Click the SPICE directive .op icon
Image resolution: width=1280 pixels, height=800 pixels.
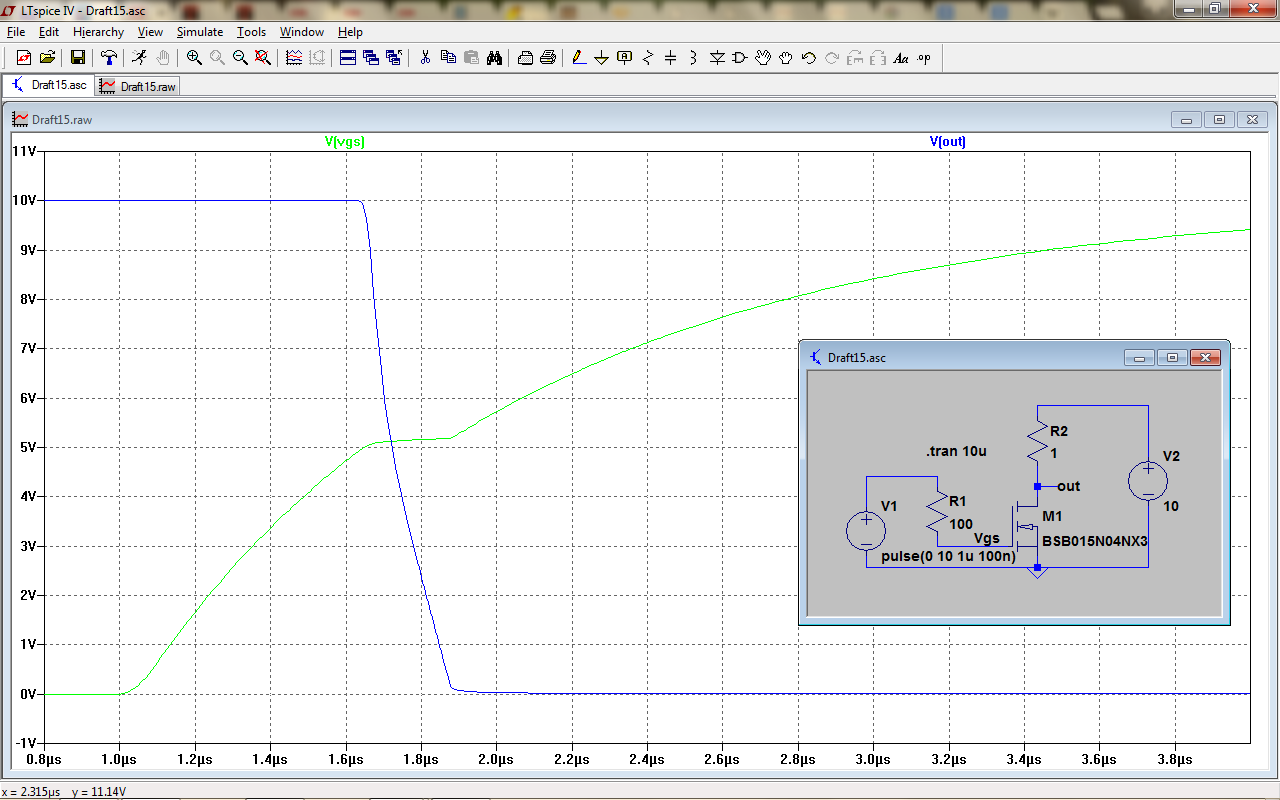924,58
